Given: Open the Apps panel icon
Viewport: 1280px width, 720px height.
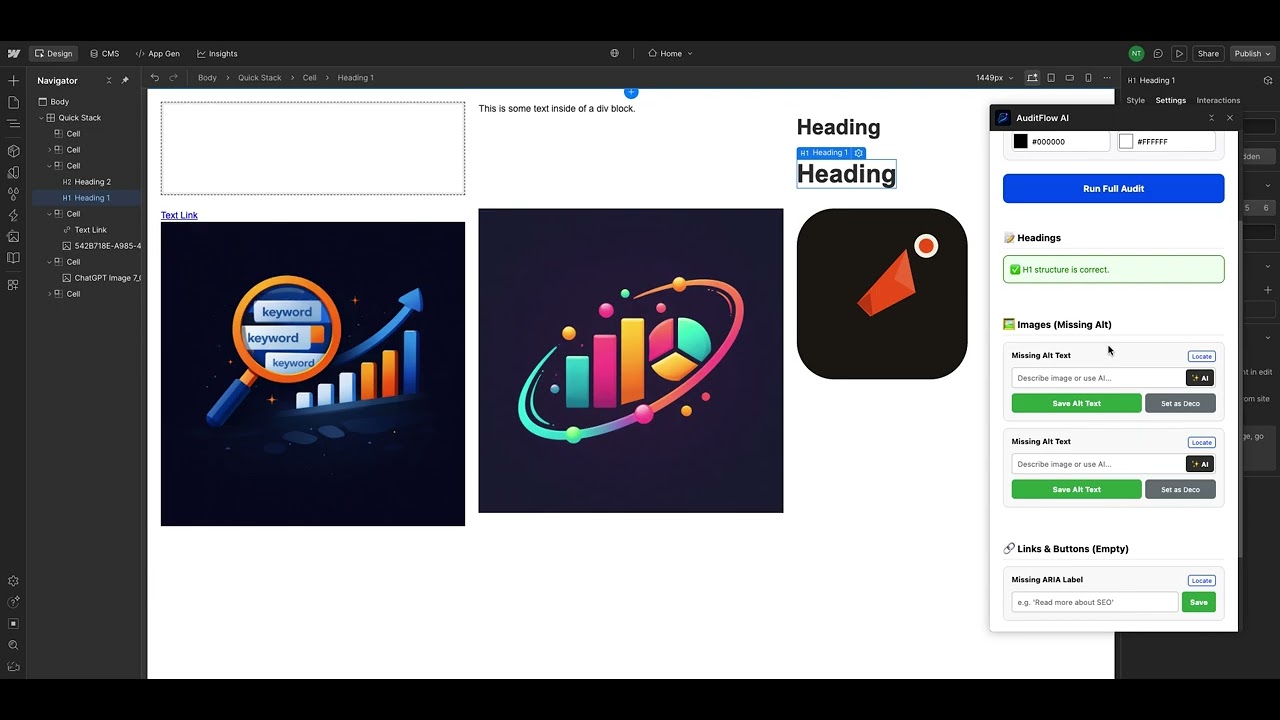Looking at the screenshot, I should 13,285.
